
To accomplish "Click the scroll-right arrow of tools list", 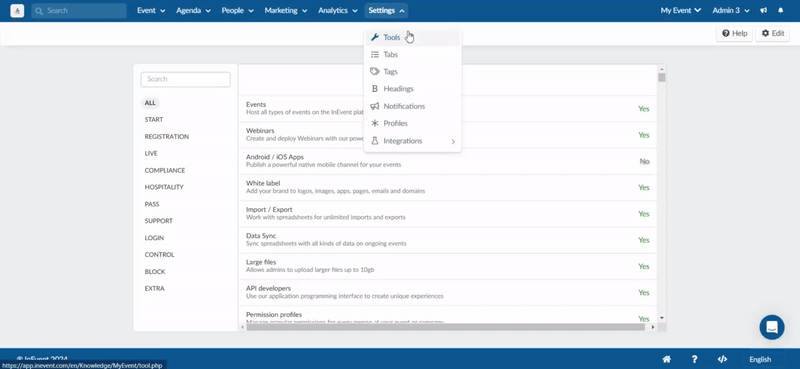I will click(654, 327).
